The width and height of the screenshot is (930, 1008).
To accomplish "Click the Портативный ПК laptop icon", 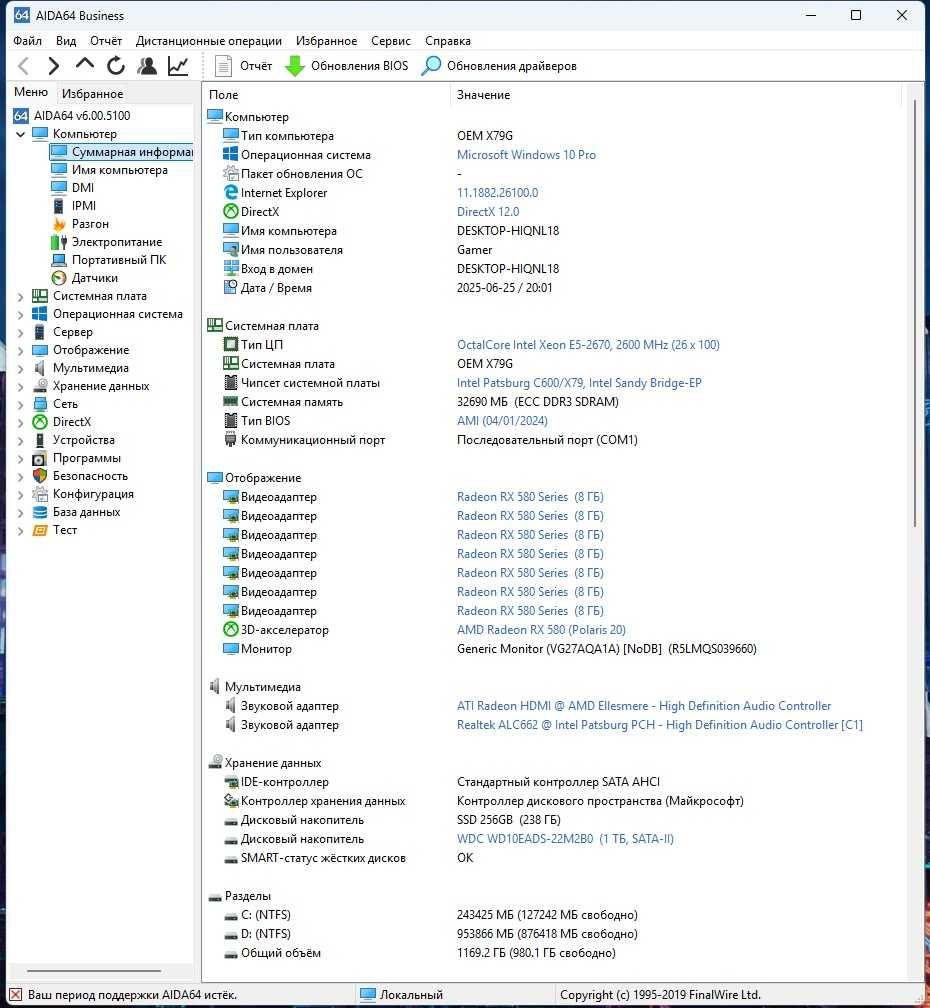I will coord(59,260).
